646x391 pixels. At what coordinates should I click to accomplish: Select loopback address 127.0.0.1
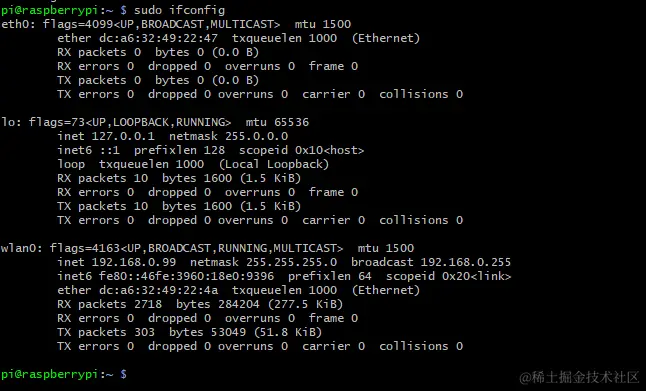(x=123, y=136)
